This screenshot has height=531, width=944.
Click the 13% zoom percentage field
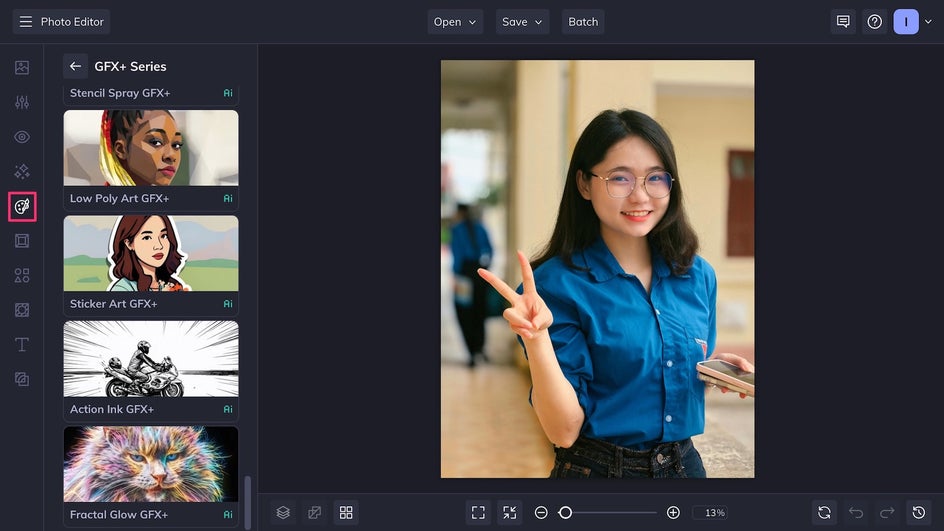[710, 512]
